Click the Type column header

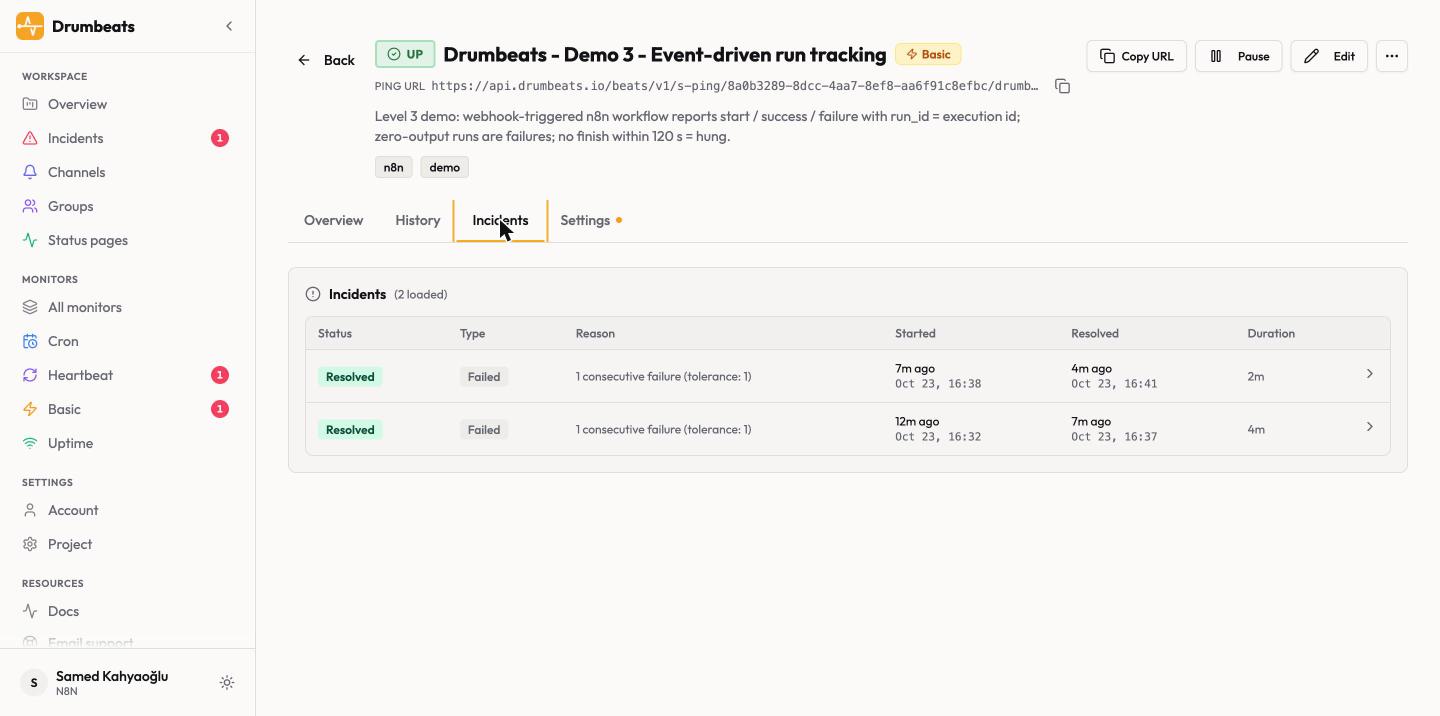472,333
